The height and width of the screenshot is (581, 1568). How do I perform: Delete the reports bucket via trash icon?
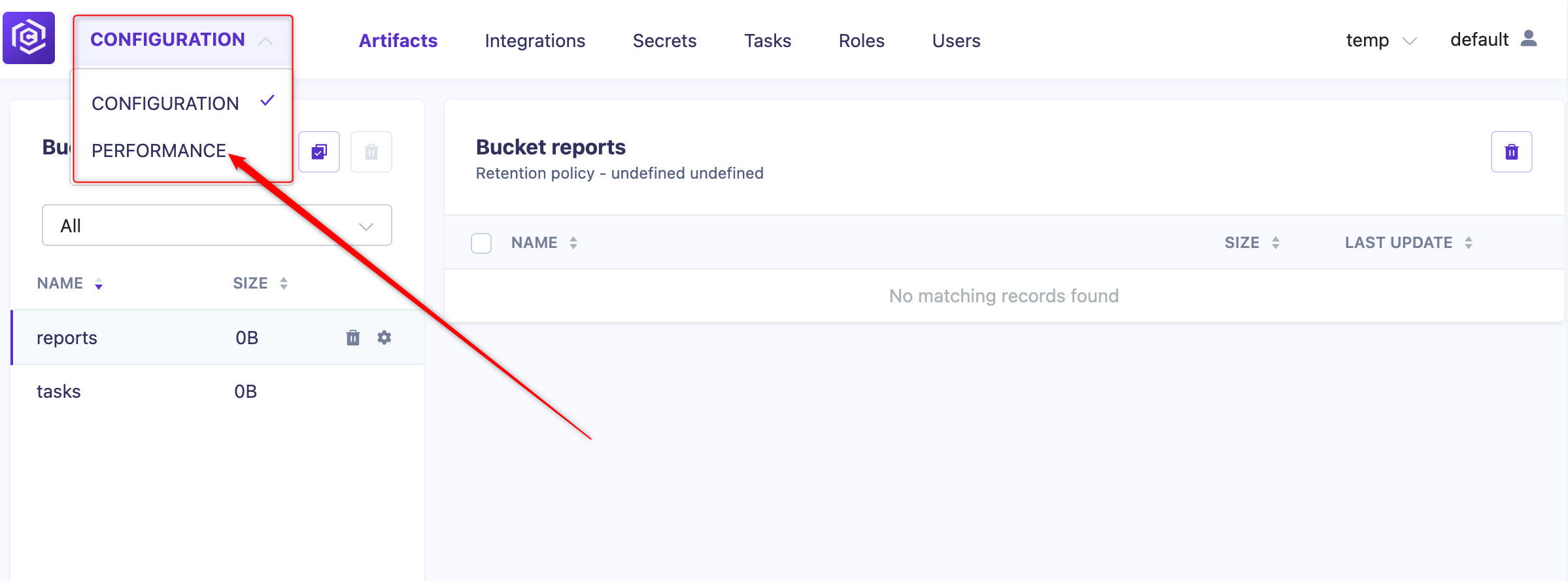pyautogui.click(x=353, y=338)
